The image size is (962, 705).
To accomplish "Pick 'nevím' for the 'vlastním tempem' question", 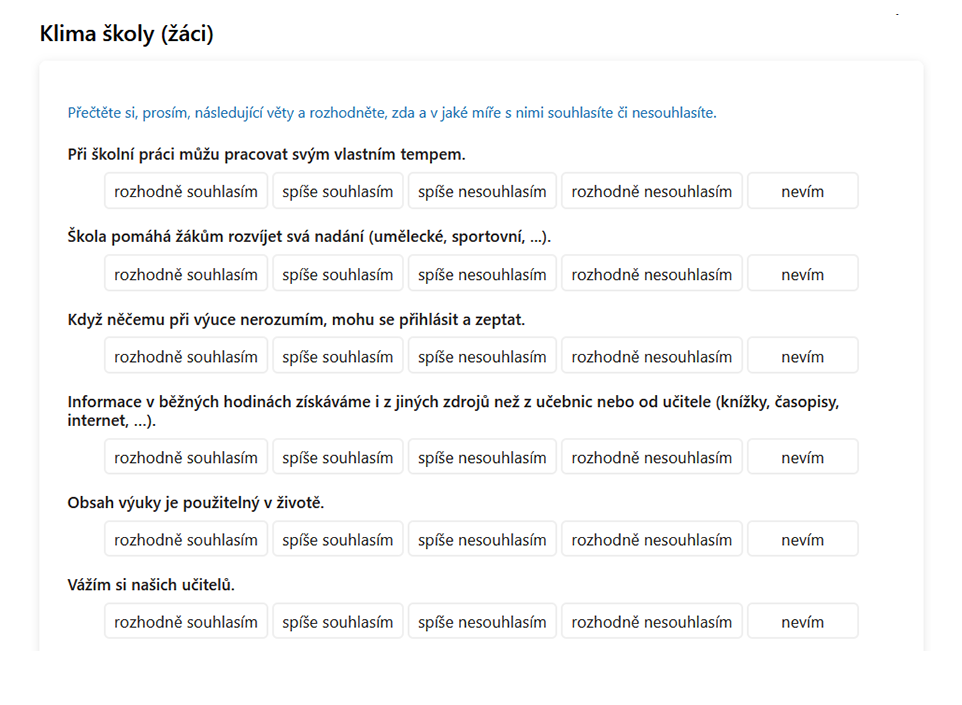I will point(802,191).
